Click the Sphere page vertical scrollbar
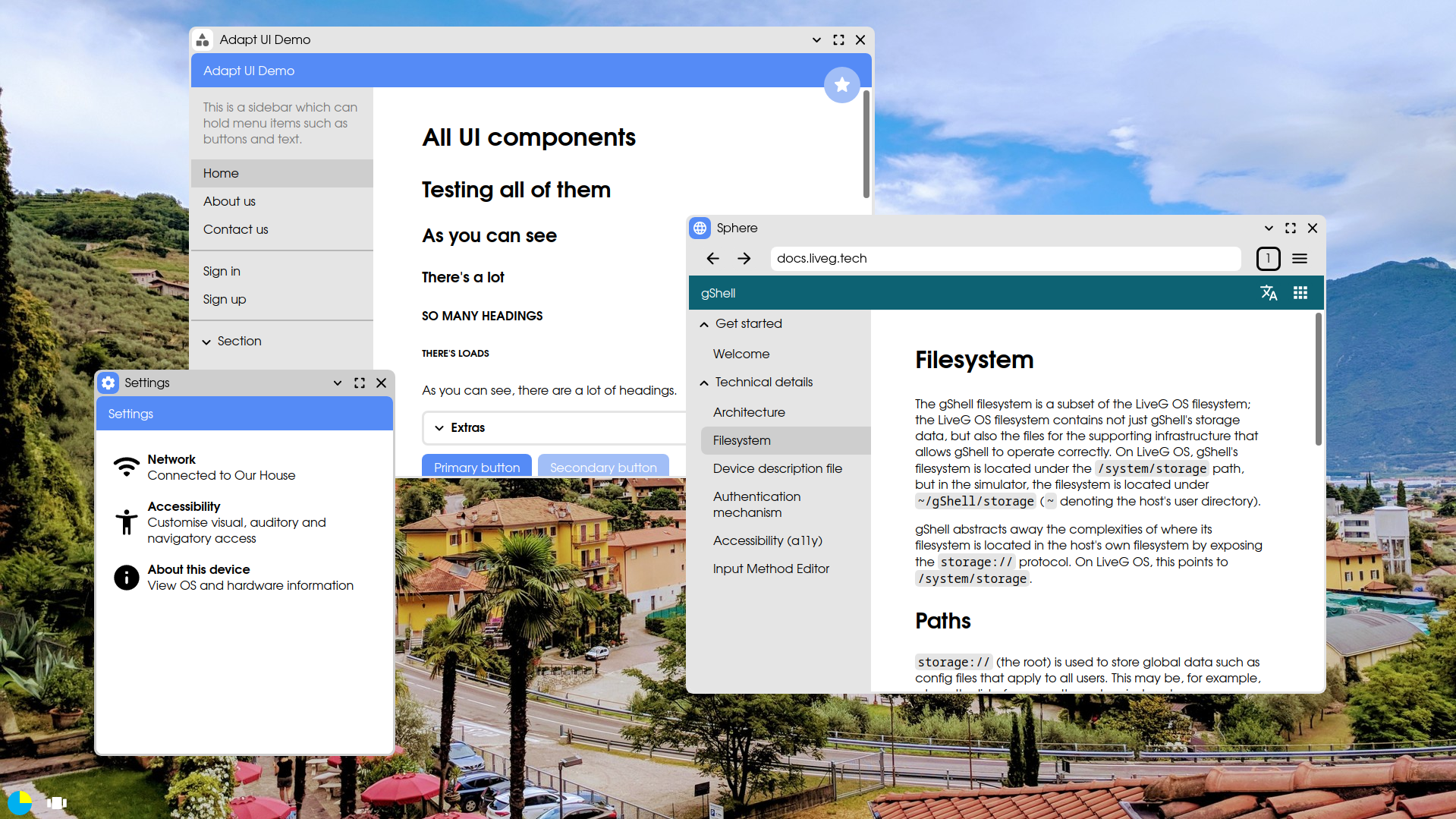This screenshot has height=819, width=1456. click(1318, 380)
